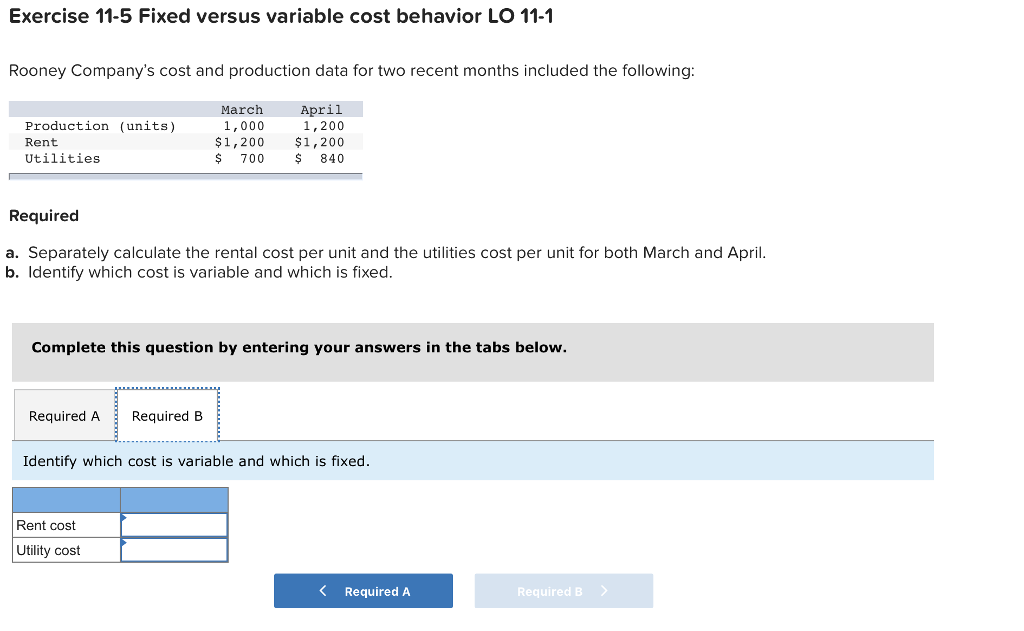Viewport: 1024px width, 631px height.
Task: Click the Utility cost row label
Action: coord(48,549)
